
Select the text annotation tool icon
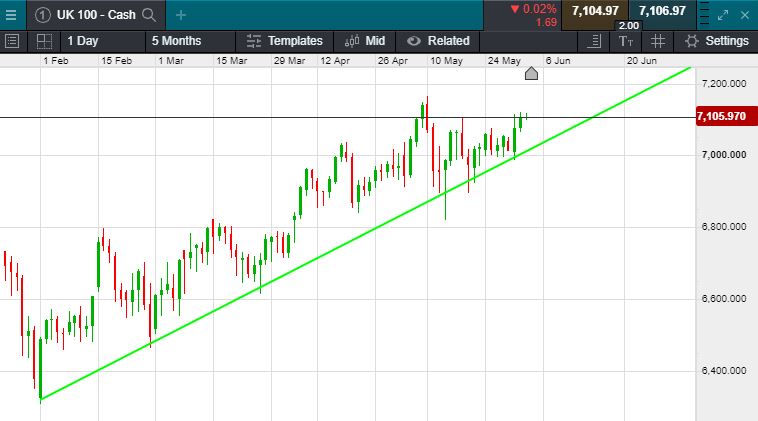[x=626, y=41]
